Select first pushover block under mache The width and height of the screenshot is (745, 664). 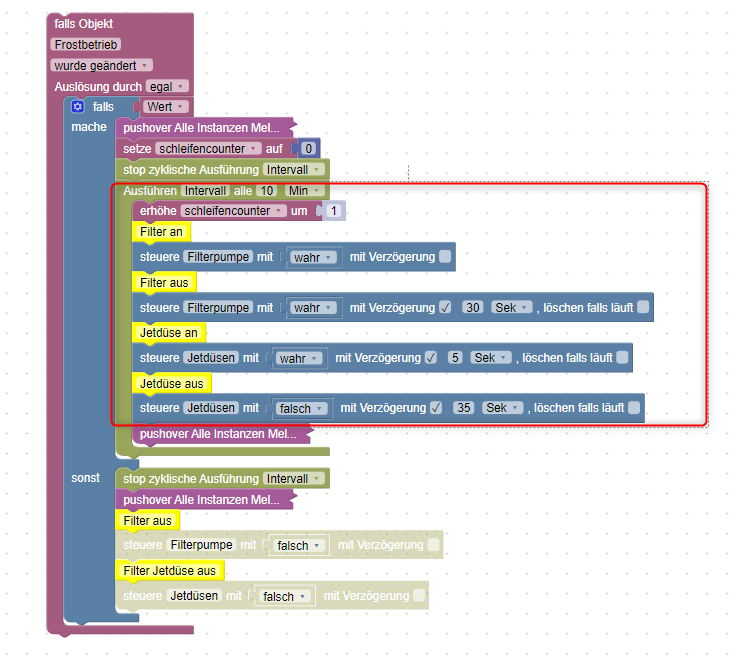pyautogui.click(x=204, y=128)
